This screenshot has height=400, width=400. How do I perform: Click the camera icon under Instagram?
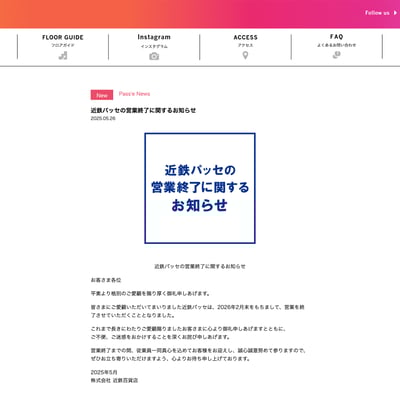[154, 56]
